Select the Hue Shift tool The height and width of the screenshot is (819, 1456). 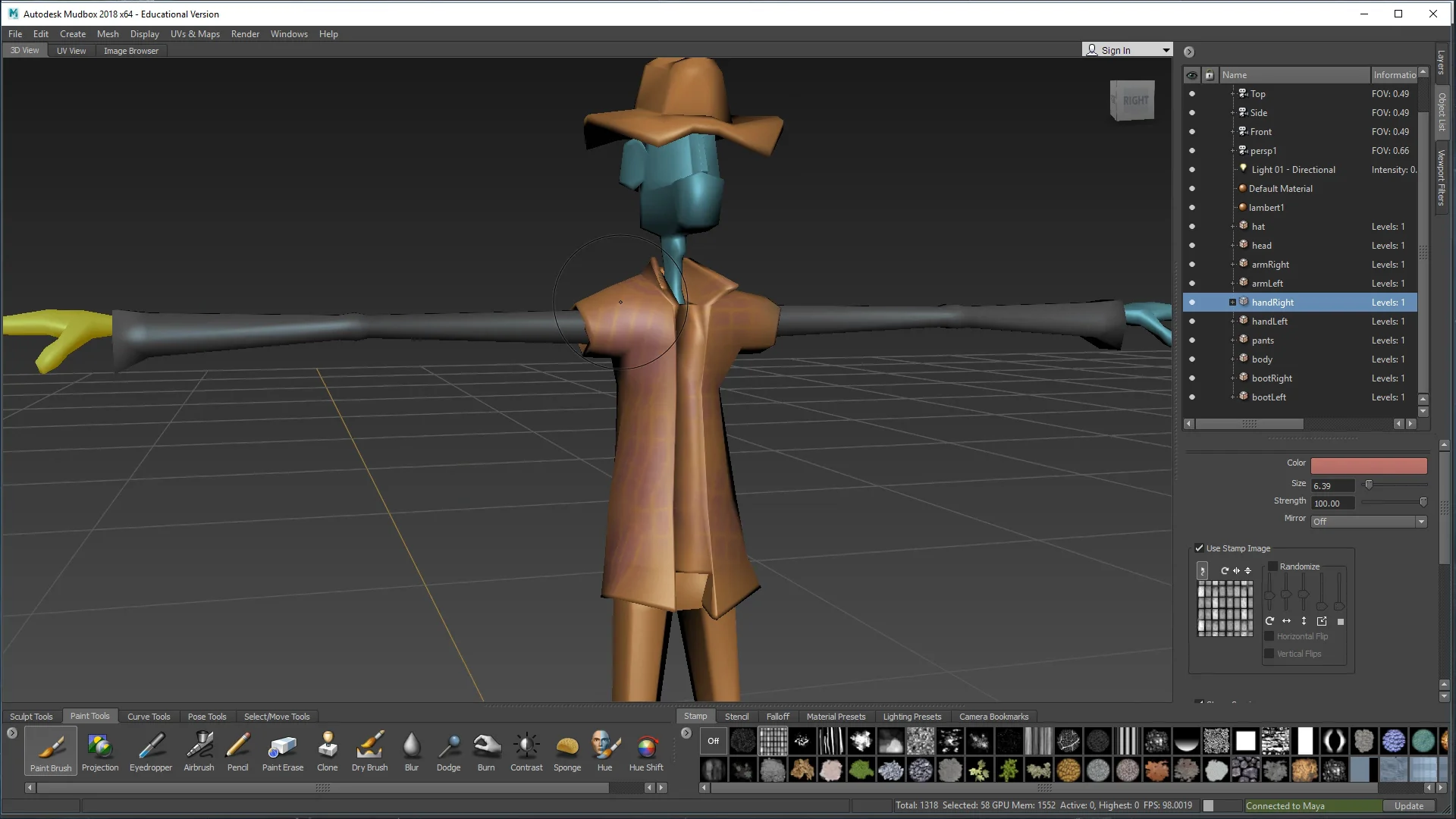pyautogui.click(x=645, y=751)
